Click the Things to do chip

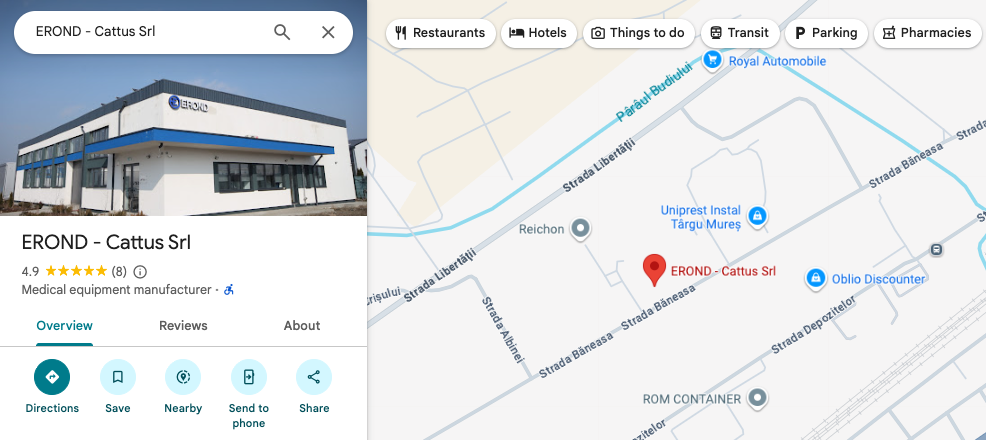point(638,33)
